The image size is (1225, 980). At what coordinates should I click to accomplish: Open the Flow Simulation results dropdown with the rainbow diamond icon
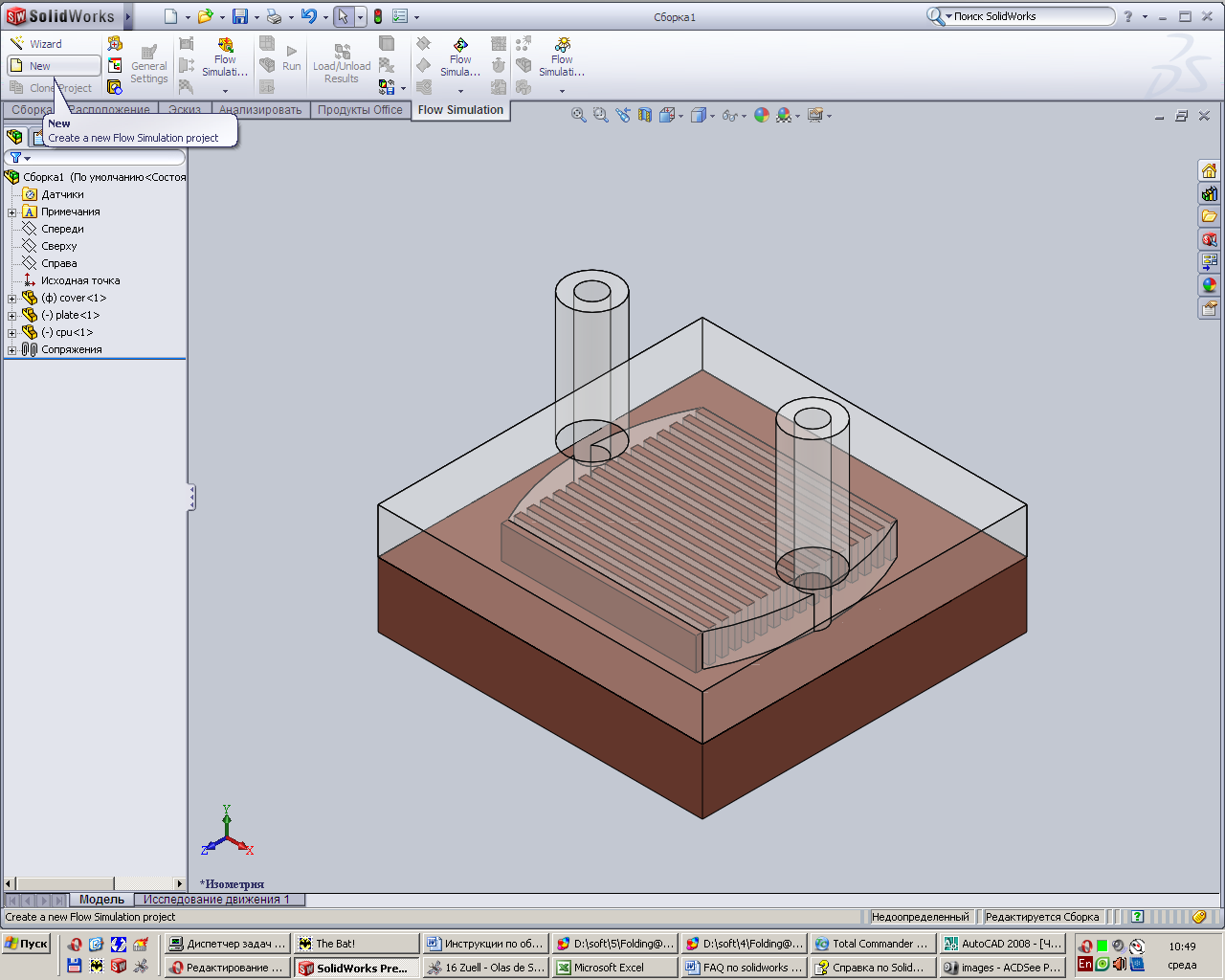(460, 65)
